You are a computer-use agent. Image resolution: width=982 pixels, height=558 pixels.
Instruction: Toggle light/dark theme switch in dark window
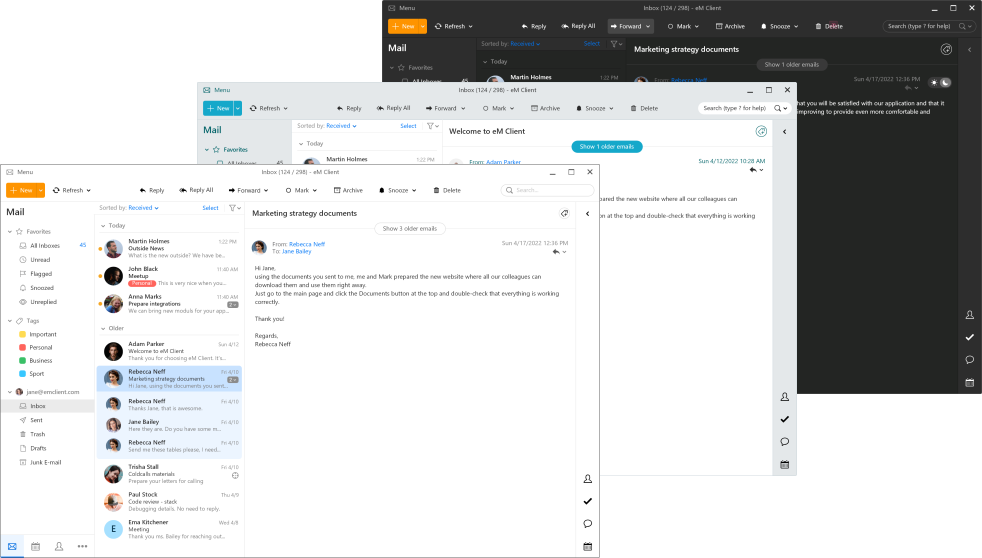click(x=940, y=83)
